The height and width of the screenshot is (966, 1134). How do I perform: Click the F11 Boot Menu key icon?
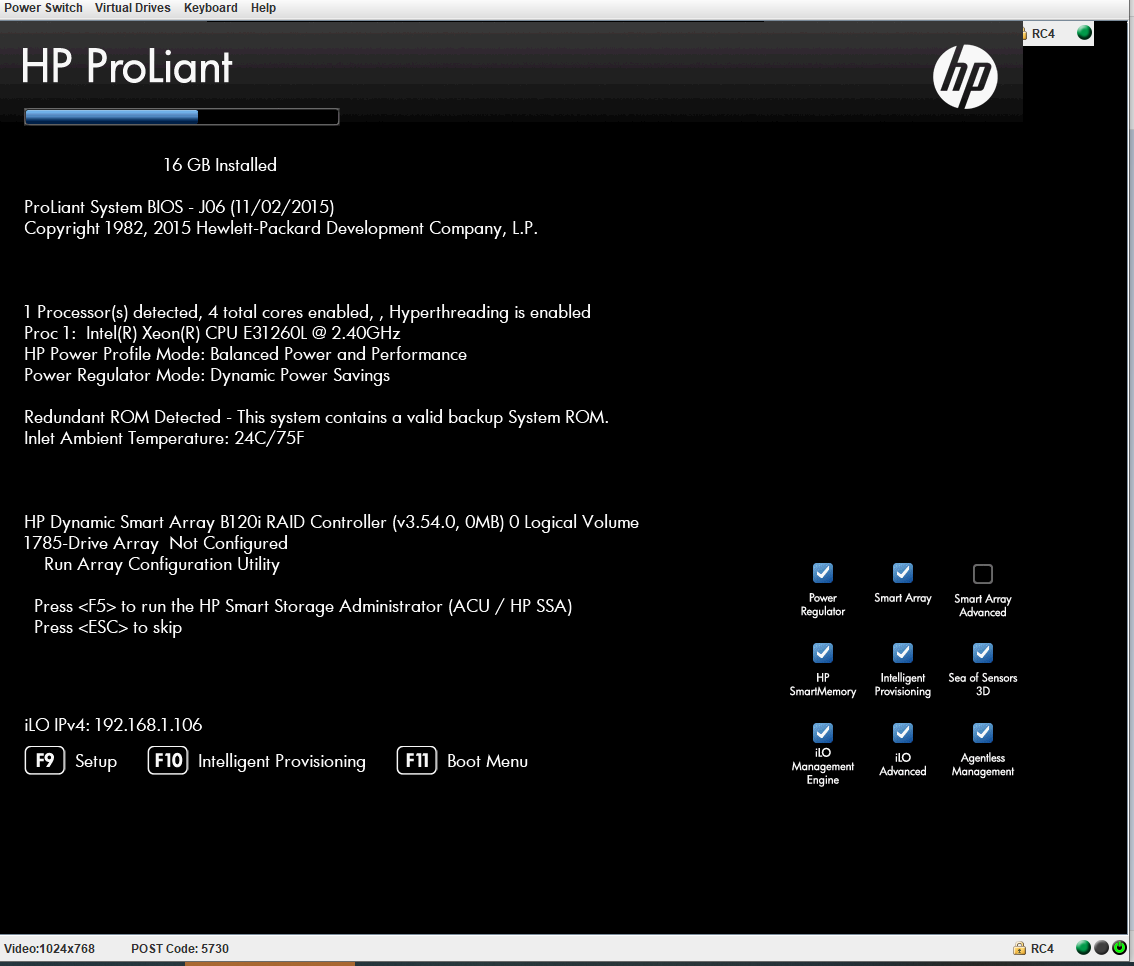(x=417, y=760)
